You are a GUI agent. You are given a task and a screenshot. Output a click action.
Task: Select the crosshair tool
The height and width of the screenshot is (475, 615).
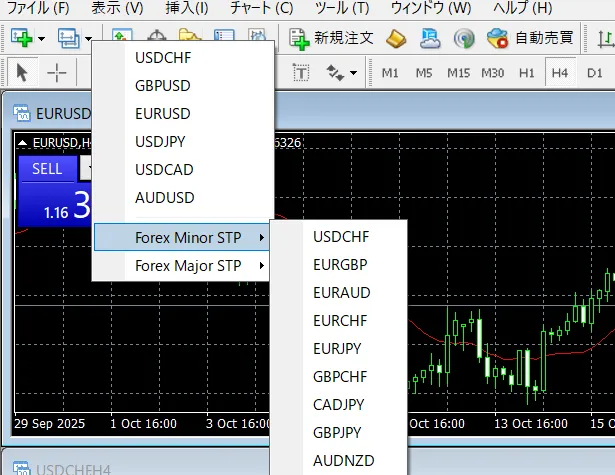point(57,72)
